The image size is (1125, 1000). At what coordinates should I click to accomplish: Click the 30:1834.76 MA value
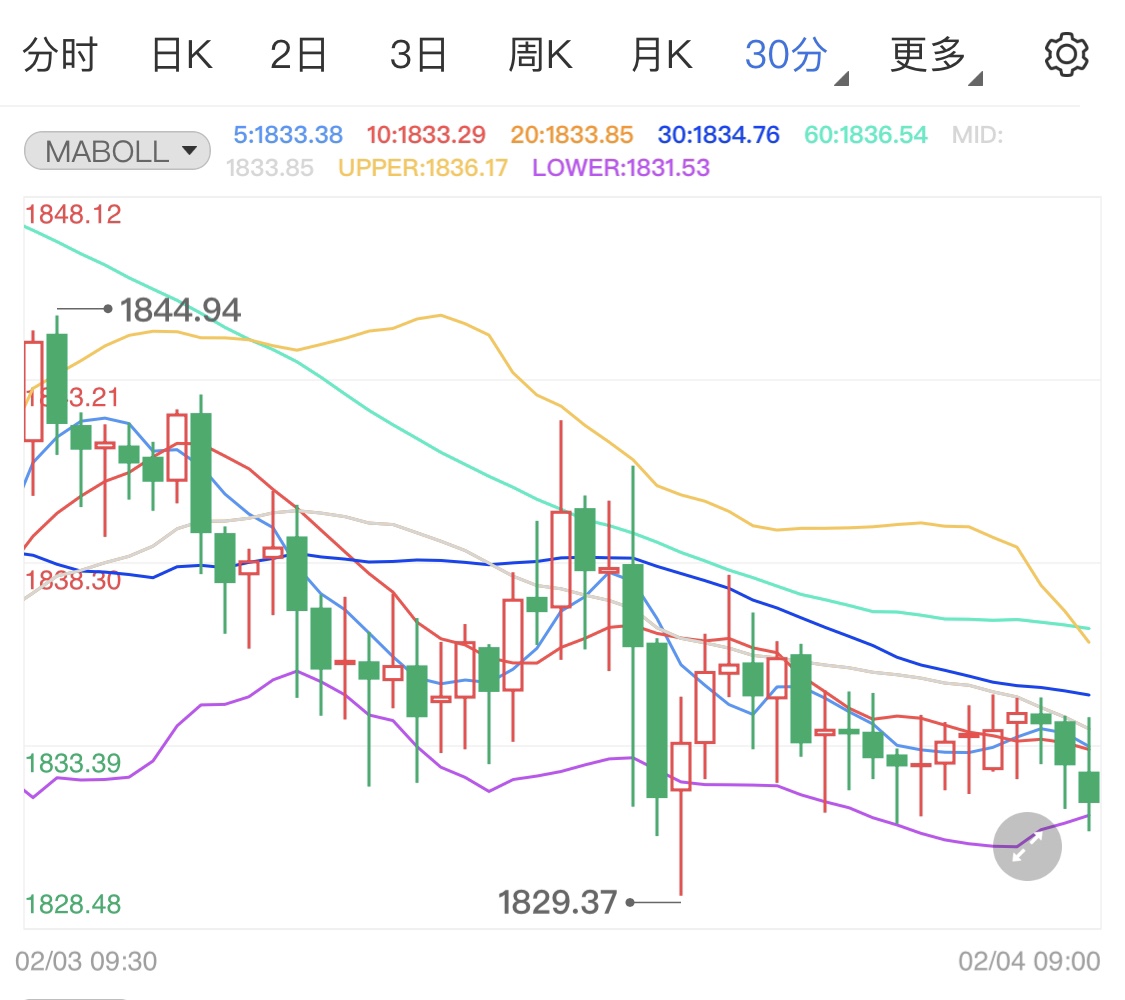pos(718,135)
